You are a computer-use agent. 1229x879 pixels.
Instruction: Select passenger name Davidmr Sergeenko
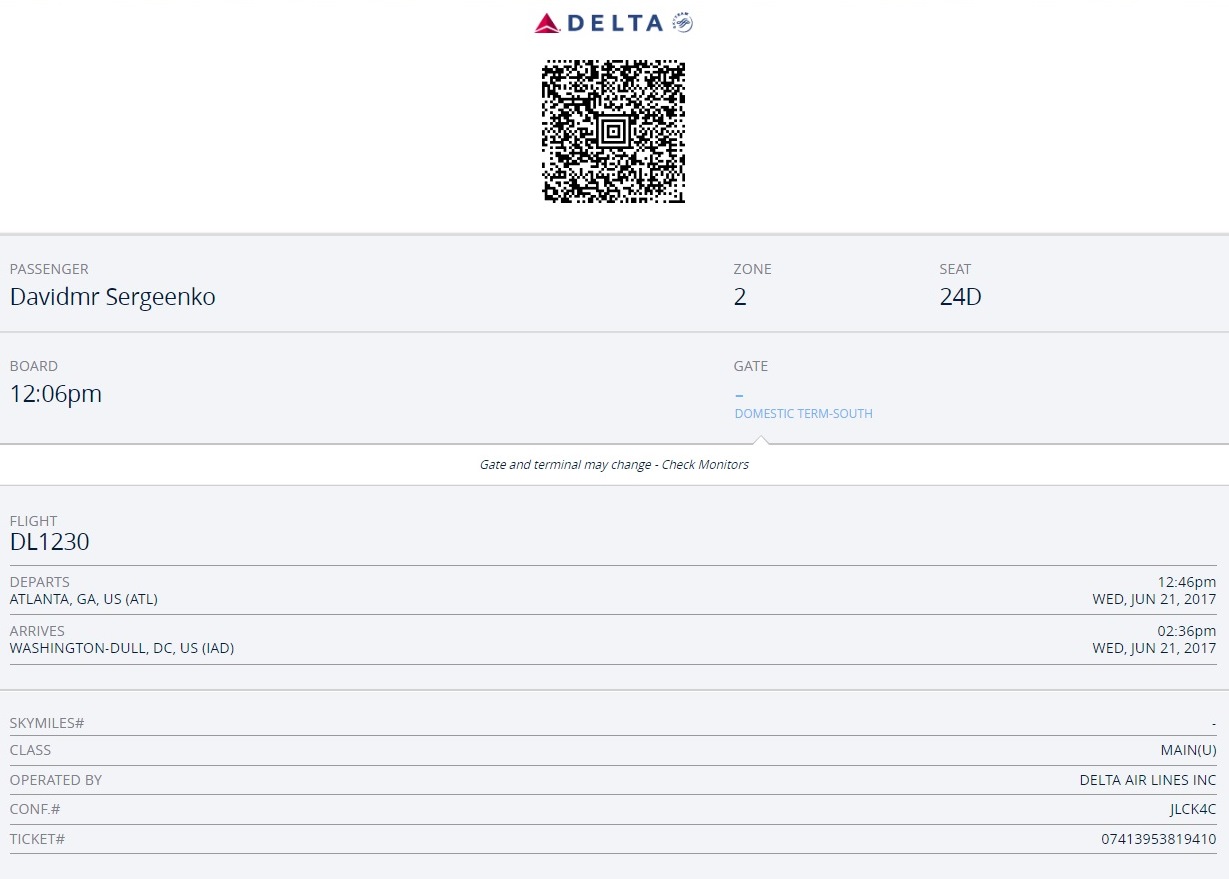(112, 297)
